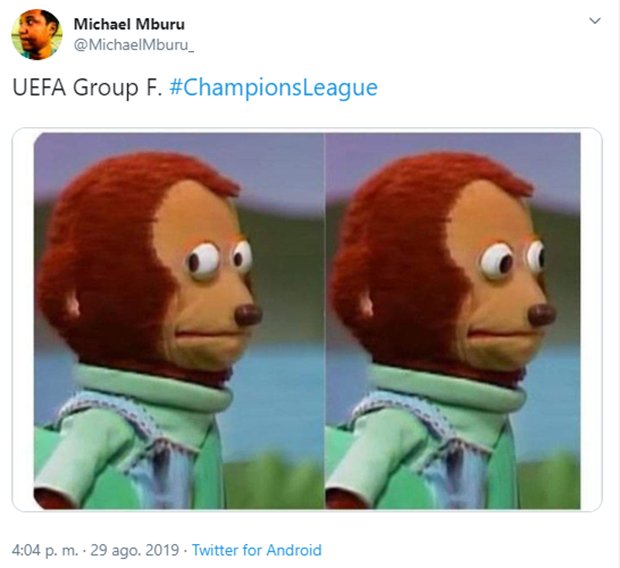Open the Twitter for Android link

pos(257,551)
